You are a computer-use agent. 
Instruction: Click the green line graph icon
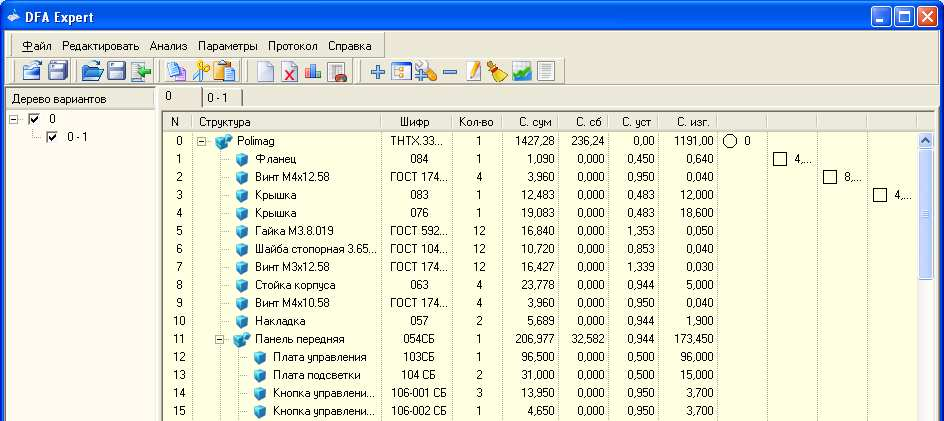tap(522, 72)
